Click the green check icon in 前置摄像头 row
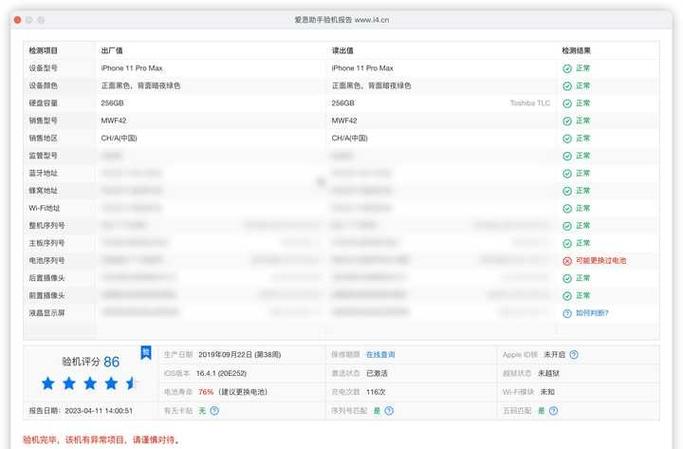 pyautogui.click(x=567, y=296)
